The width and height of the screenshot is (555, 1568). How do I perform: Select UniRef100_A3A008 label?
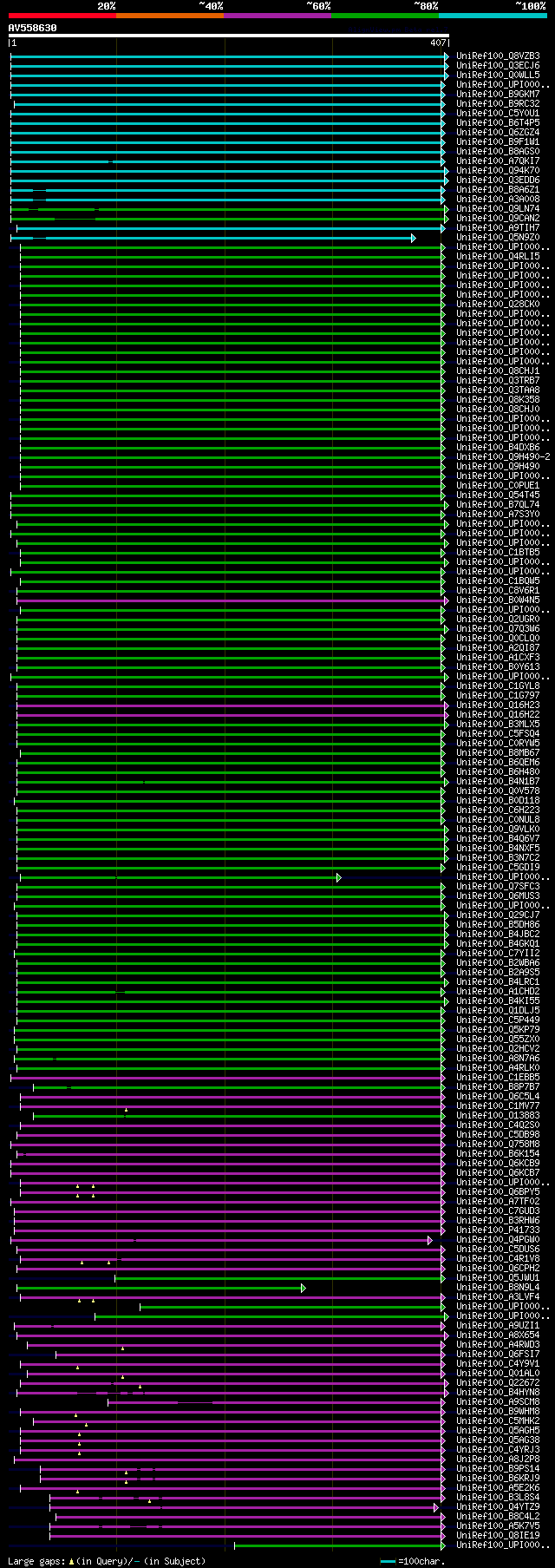coord(498,200)
